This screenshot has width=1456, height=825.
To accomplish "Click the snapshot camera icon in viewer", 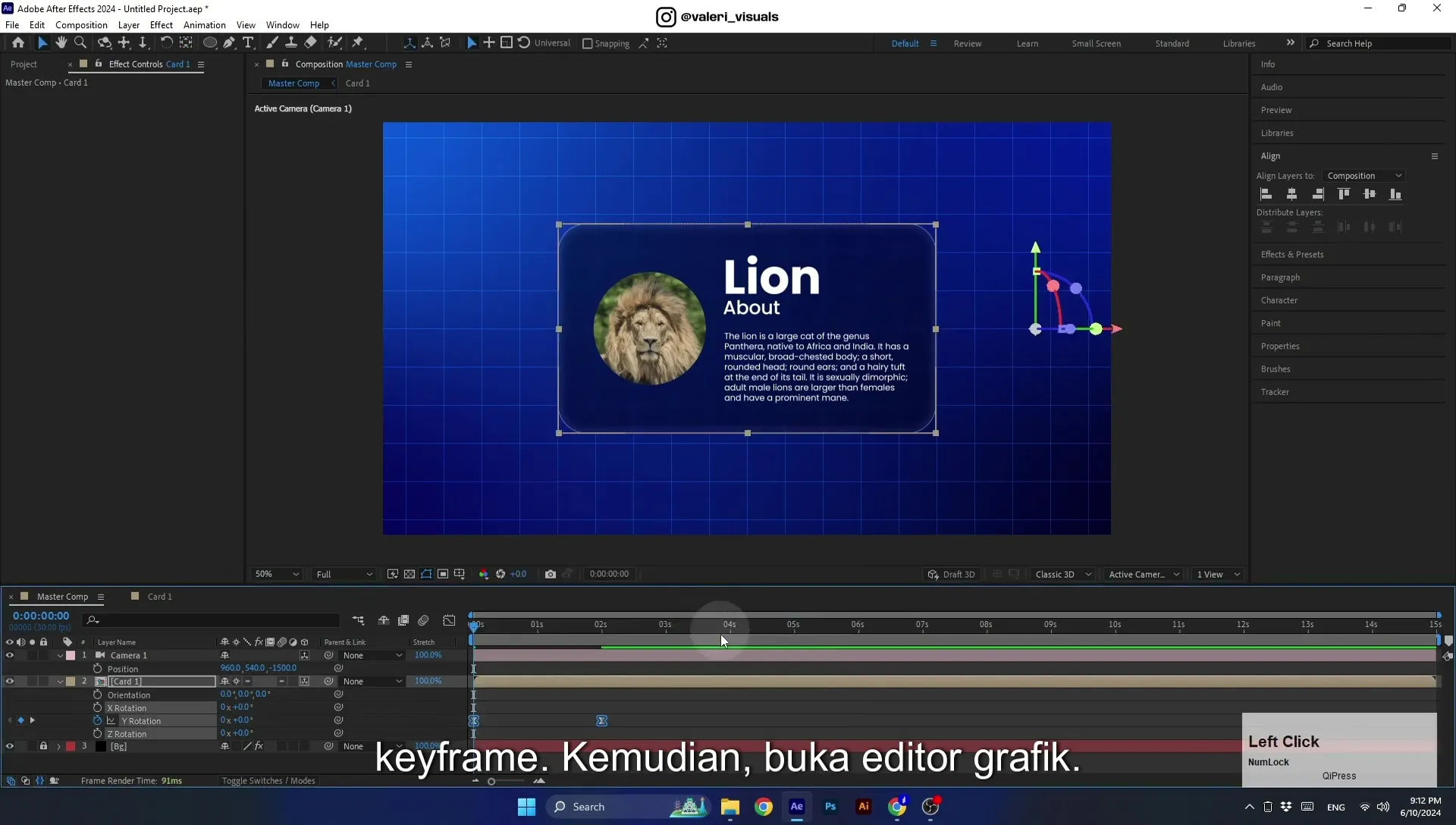I will (x=551, y=574).
